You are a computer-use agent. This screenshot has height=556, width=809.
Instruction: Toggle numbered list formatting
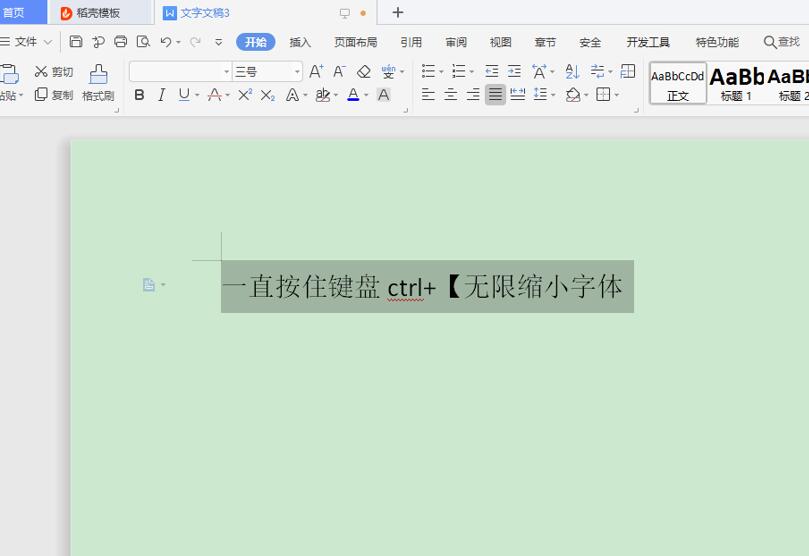[x=458, y=71]
